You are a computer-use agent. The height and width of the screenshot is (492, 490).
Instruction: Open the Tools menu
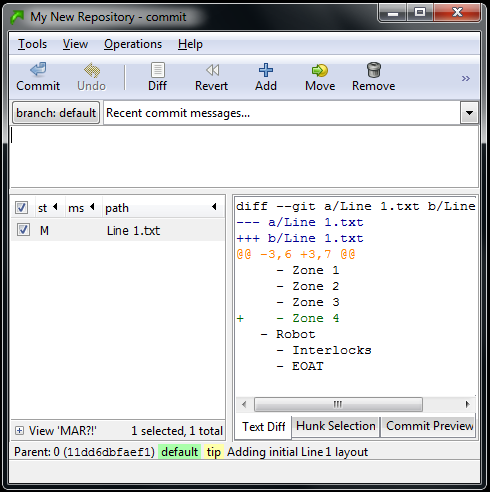pos(32,44)
